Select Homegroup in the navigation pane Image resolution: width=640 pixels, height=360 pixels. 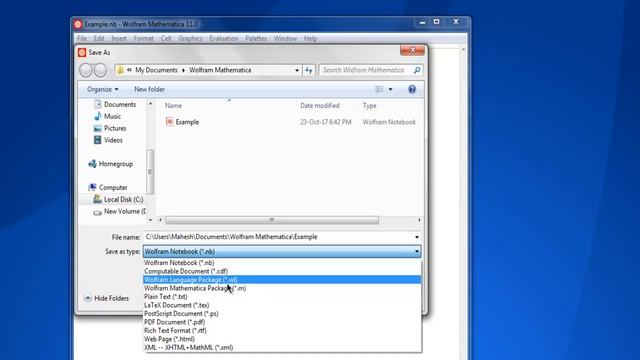tap(111, 164)
